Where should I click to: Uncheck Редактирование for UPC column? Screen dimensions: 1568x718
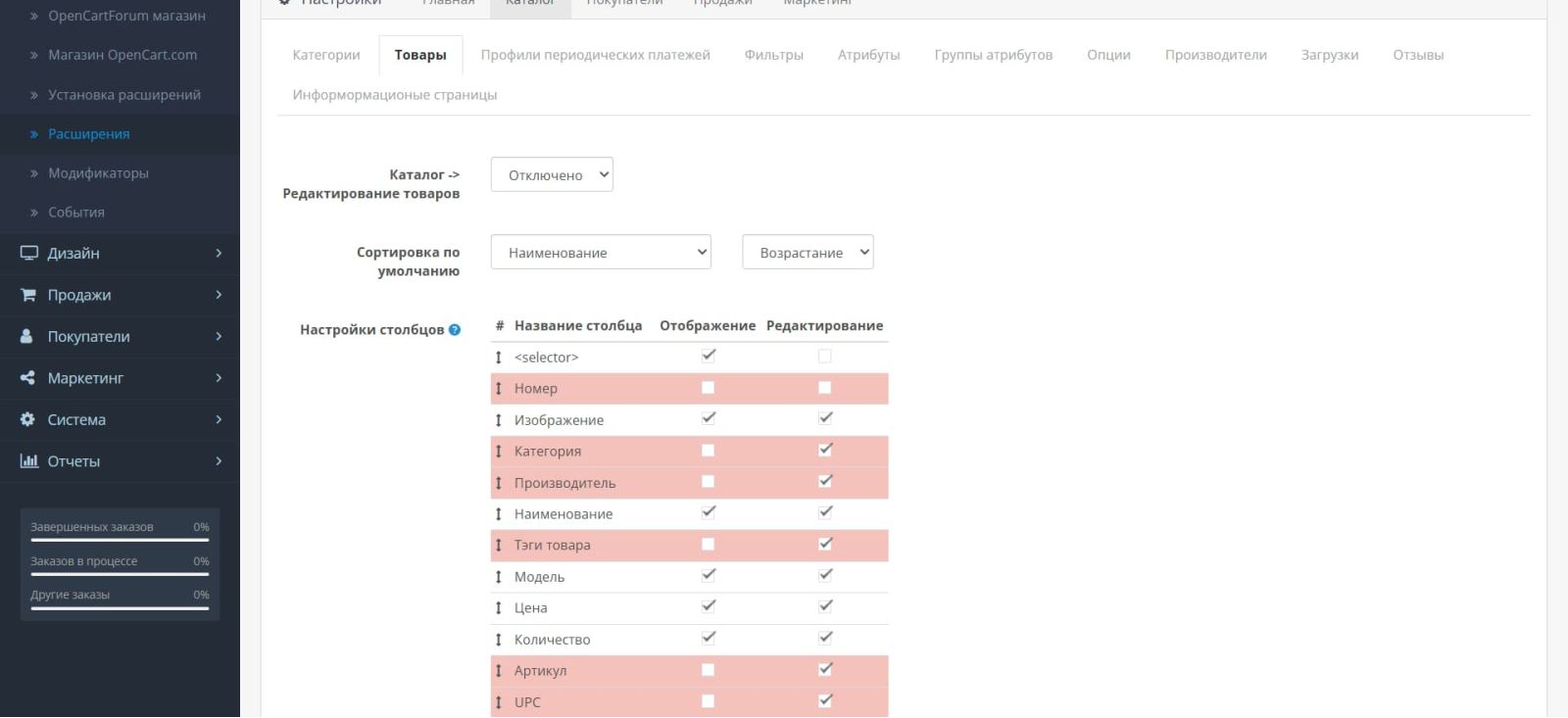click(825, 700)
